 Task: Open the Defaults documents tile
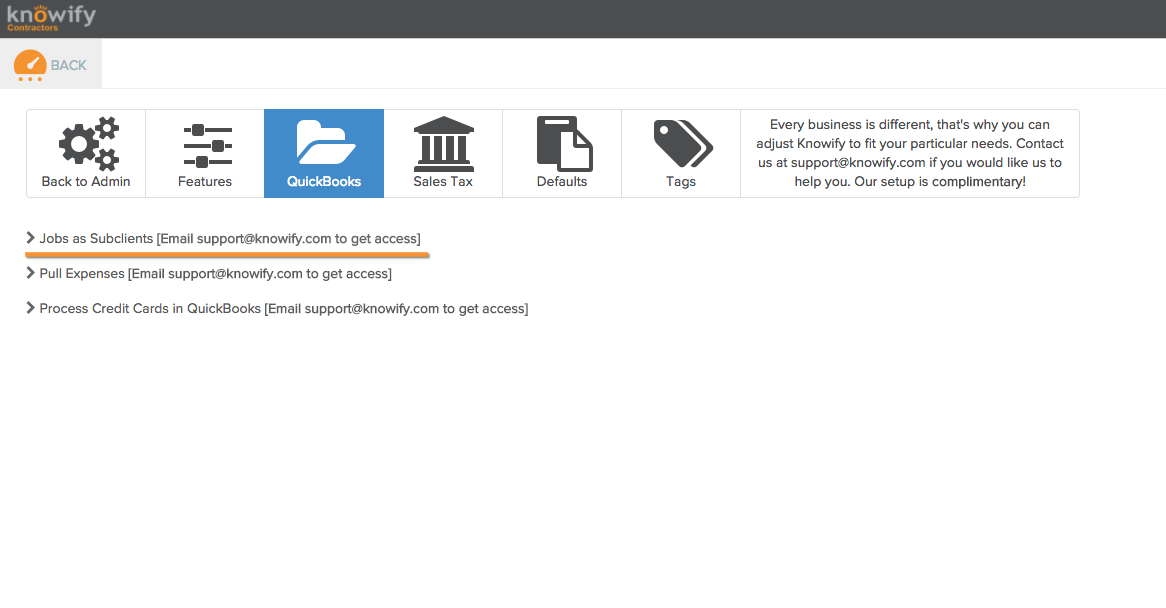click(562, 154)
